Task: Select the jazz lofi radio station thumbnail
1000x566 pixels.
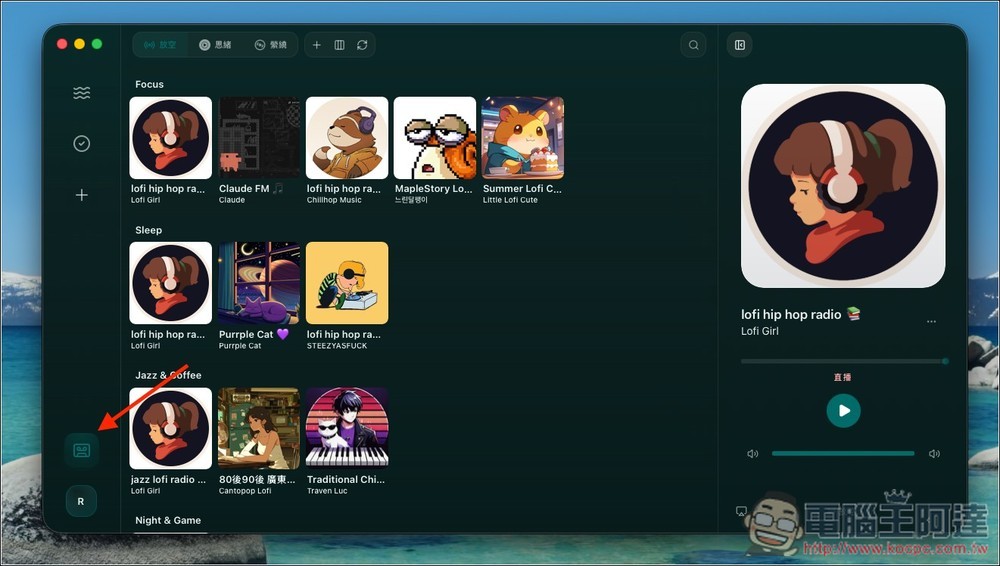Action: point(170,428)
